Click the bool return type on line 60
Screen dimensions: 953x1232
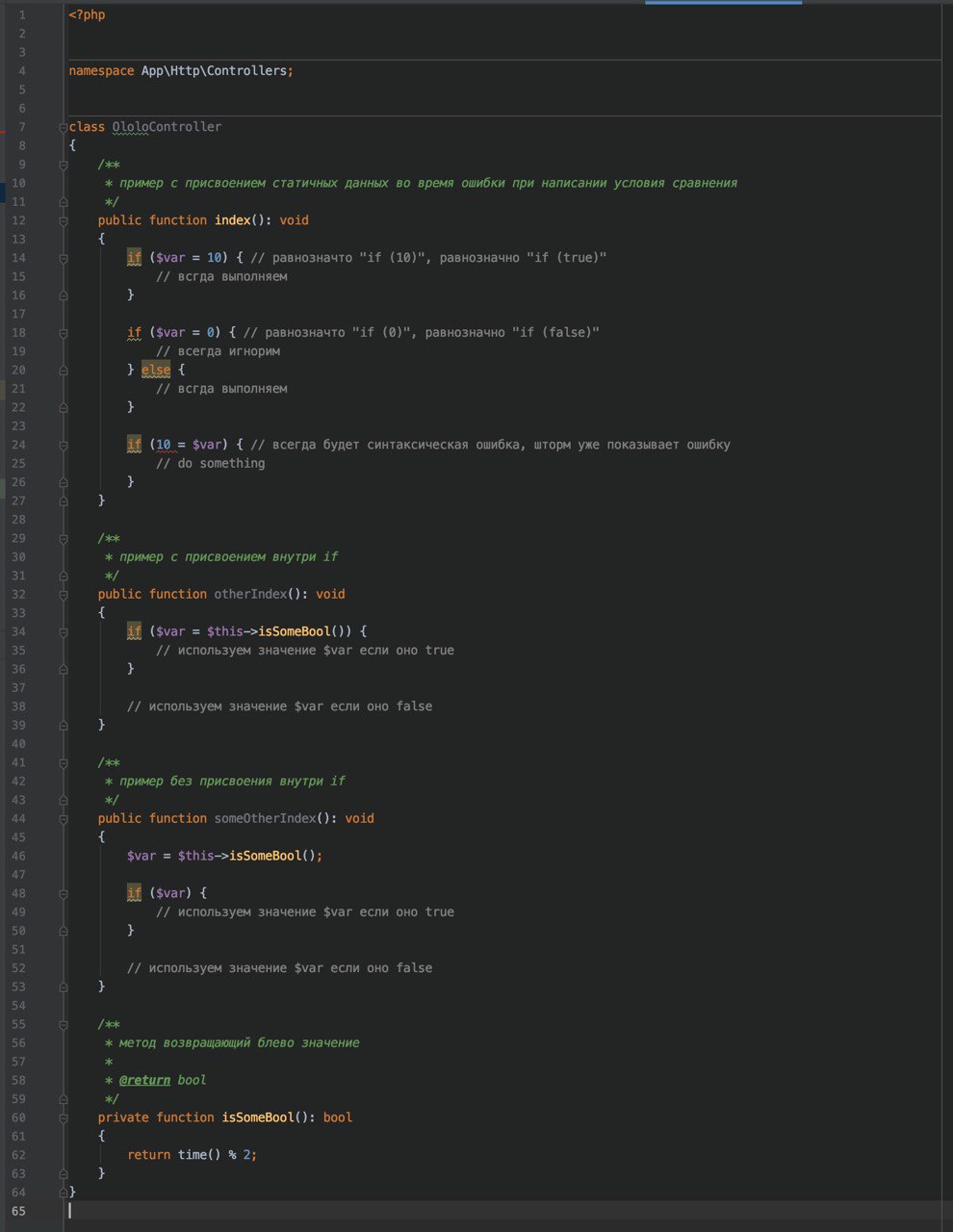(x=338, y=1118)
